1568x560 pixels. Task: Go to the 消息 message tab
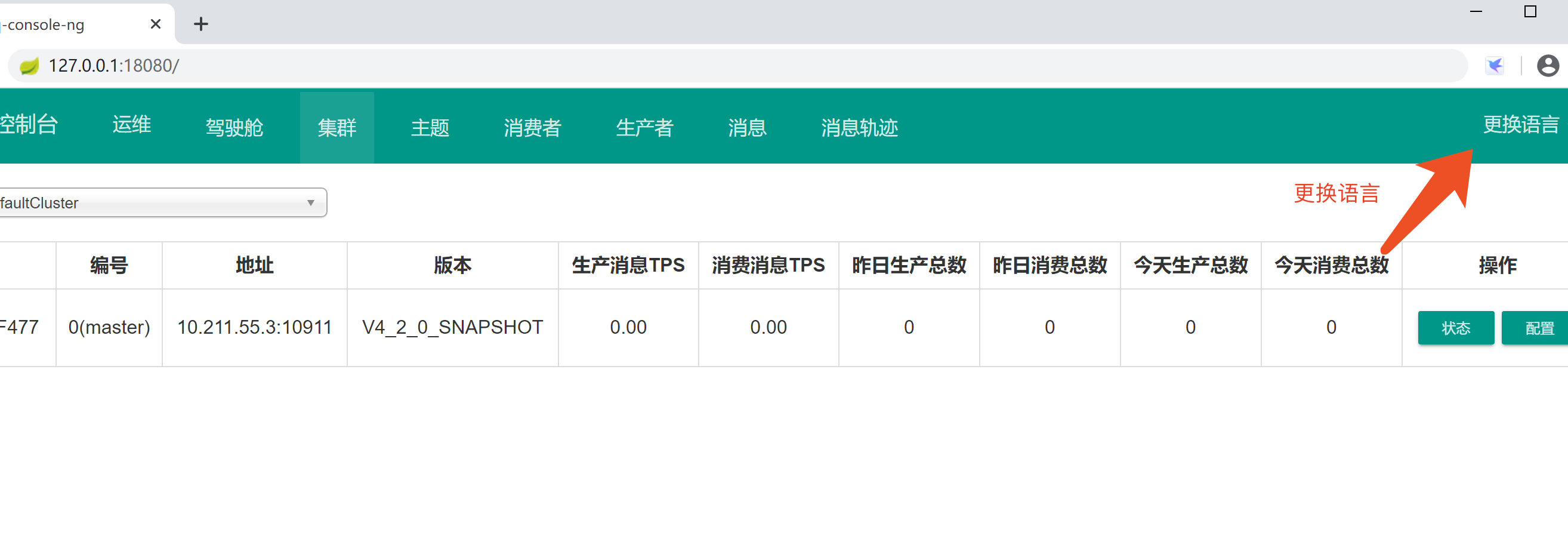click(748, 127)
